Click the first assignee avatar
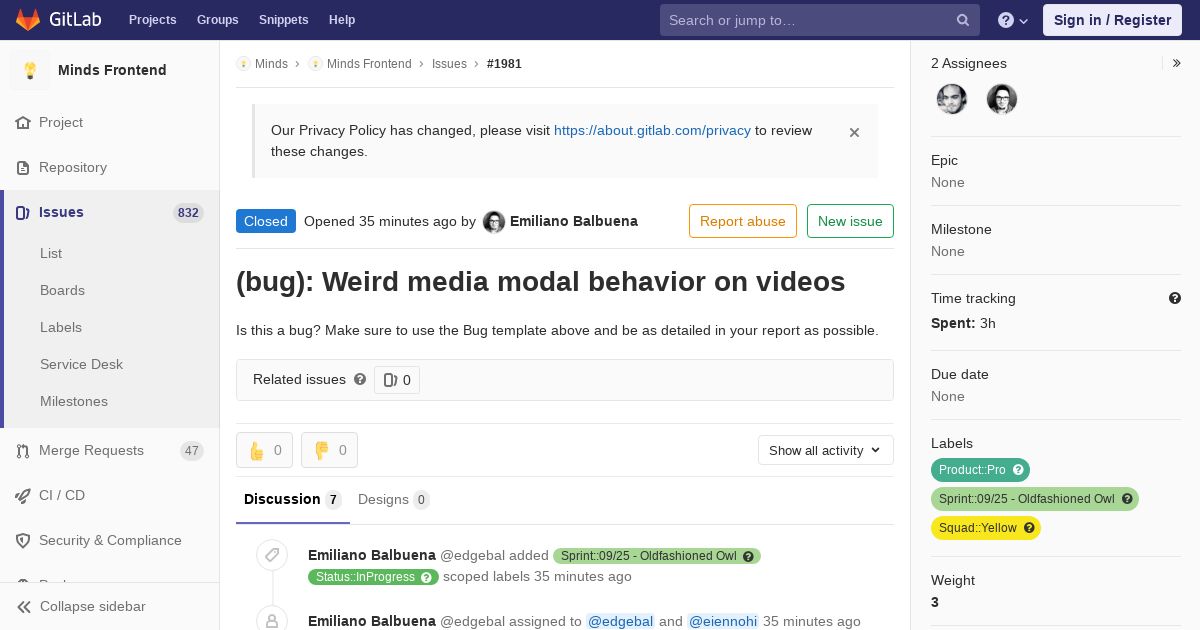The height and width of the screenshot is (630, 1200). coord(952,99)
